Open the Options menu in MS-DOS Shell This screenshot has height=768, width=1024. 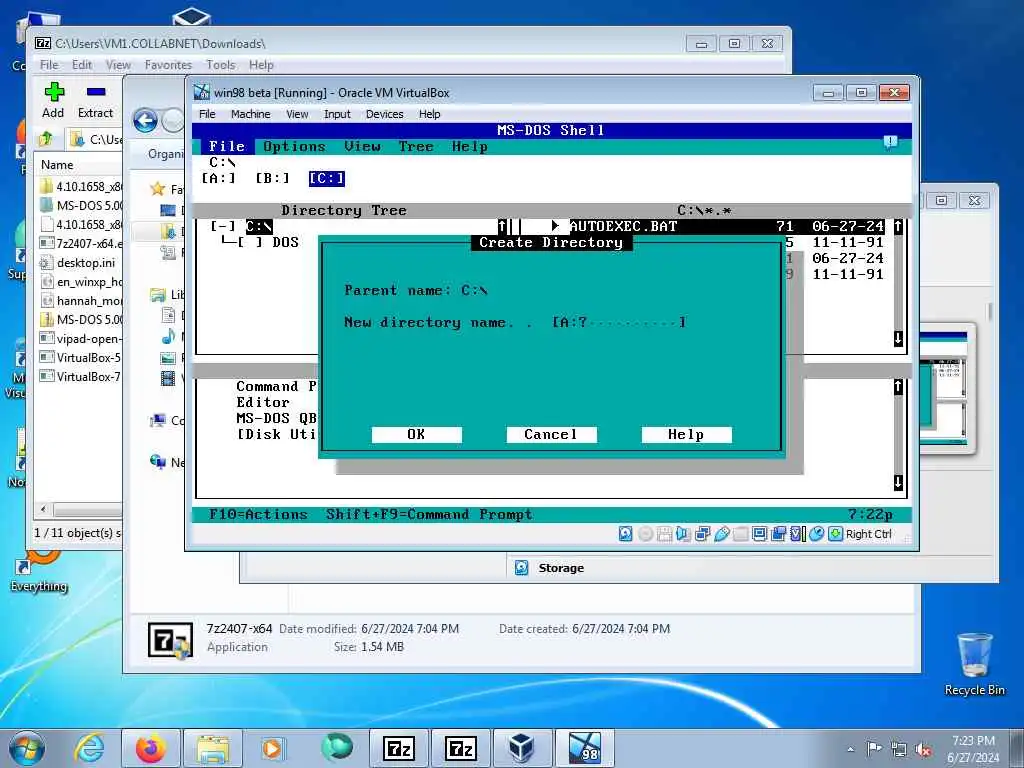point(294,146)
